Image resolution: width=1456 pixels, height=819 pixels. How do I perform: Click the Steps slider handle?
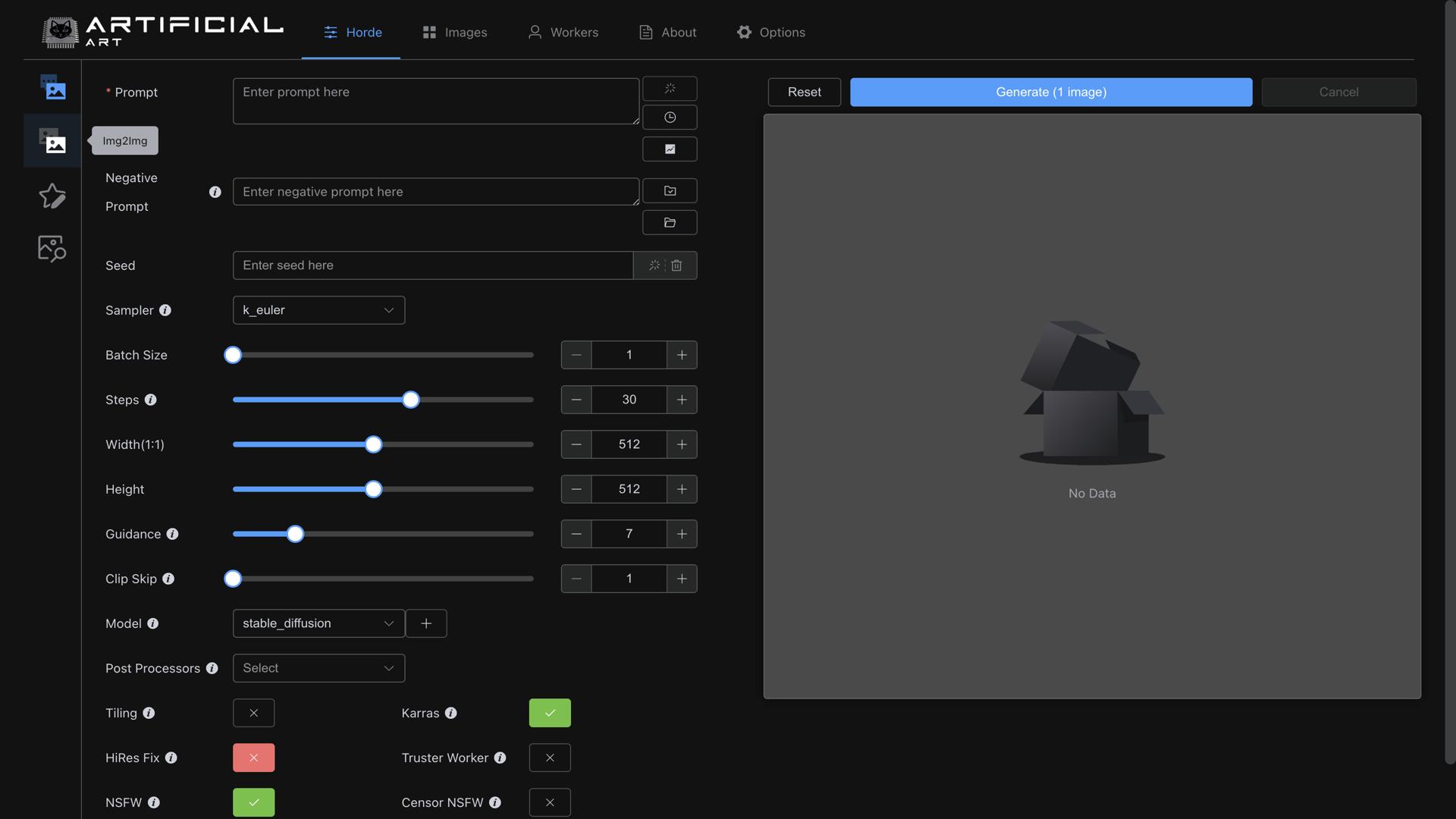pyautogui.click(x=410, y=400)
